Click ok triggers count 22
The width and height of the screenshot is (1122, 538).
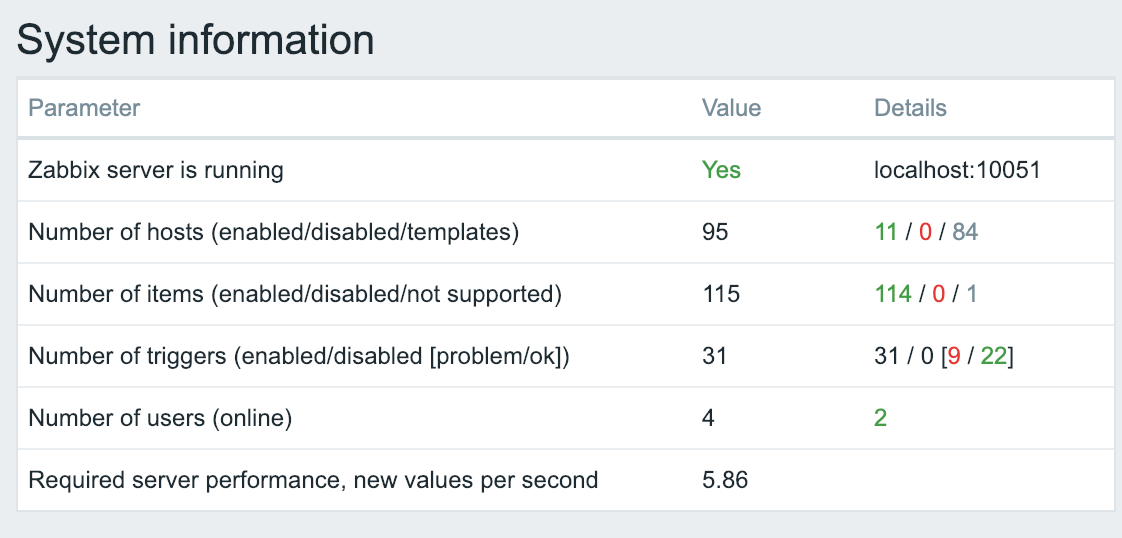point(993,356)
